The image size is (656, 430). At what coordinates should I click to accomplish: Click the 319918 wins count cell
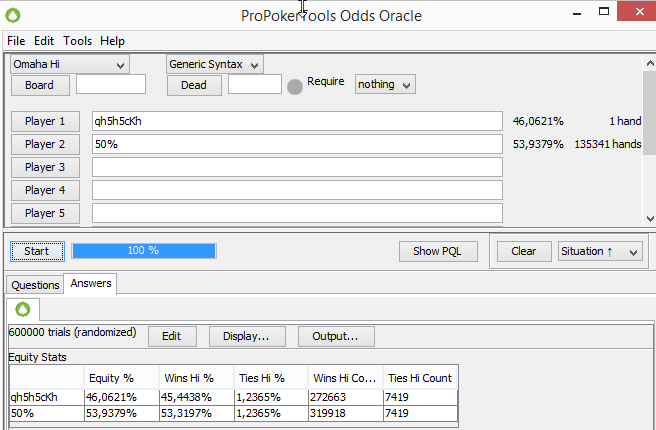click(345, 413)
